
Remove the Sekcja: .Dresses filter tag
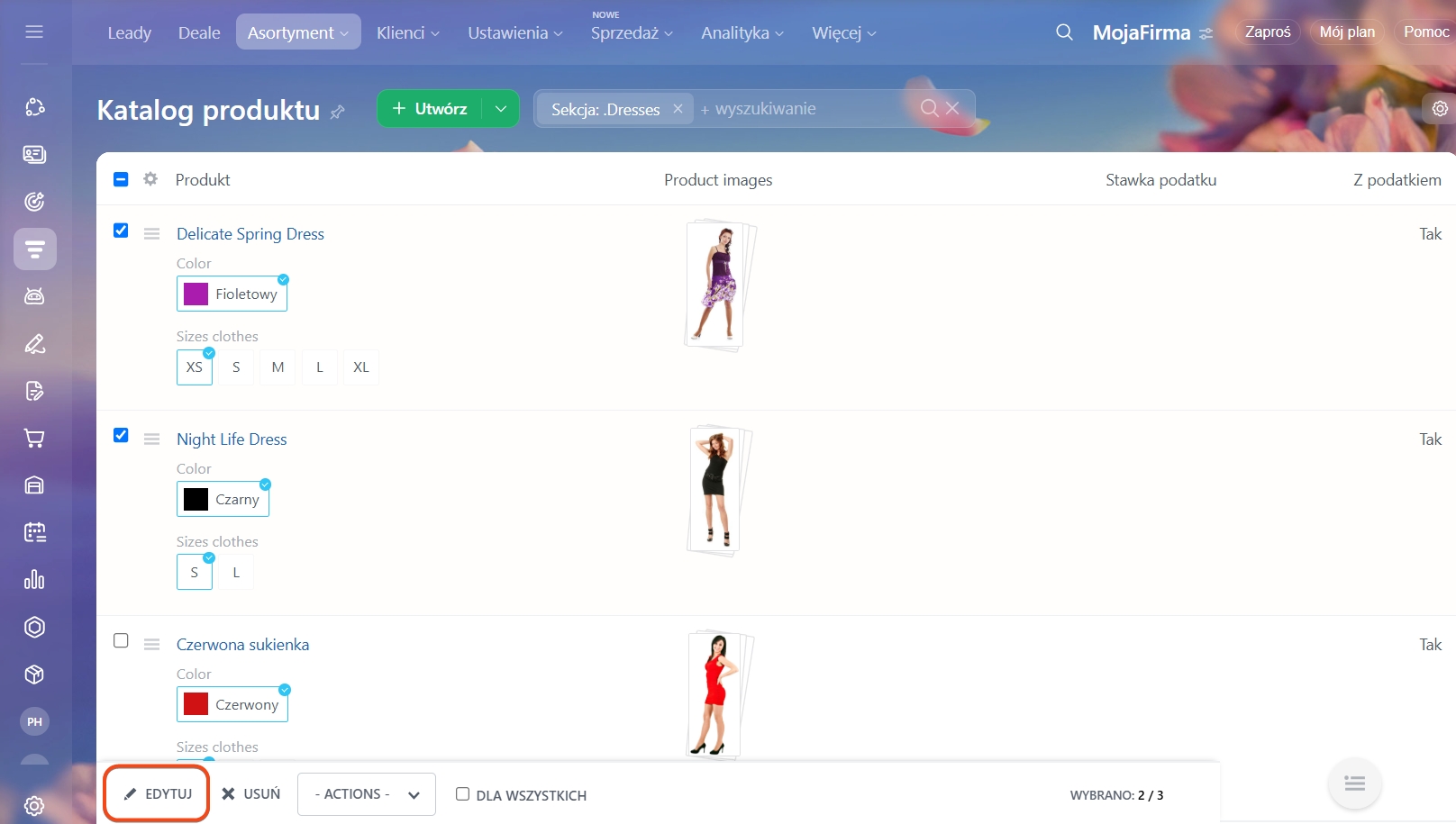[x=678, y=109]
